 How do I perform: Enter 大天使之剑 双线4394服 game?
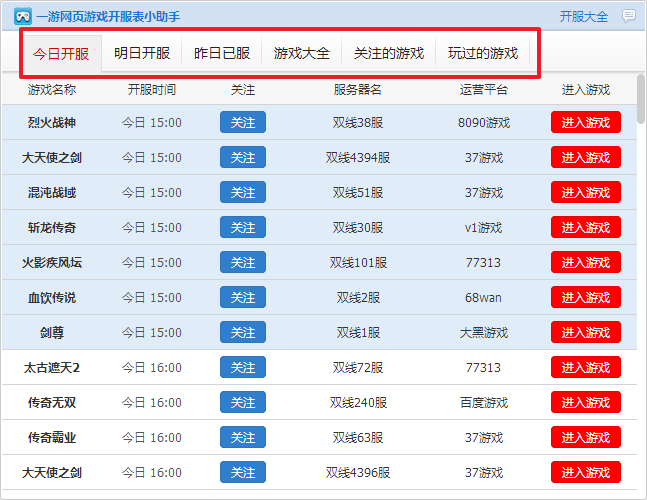coord(586,157)
